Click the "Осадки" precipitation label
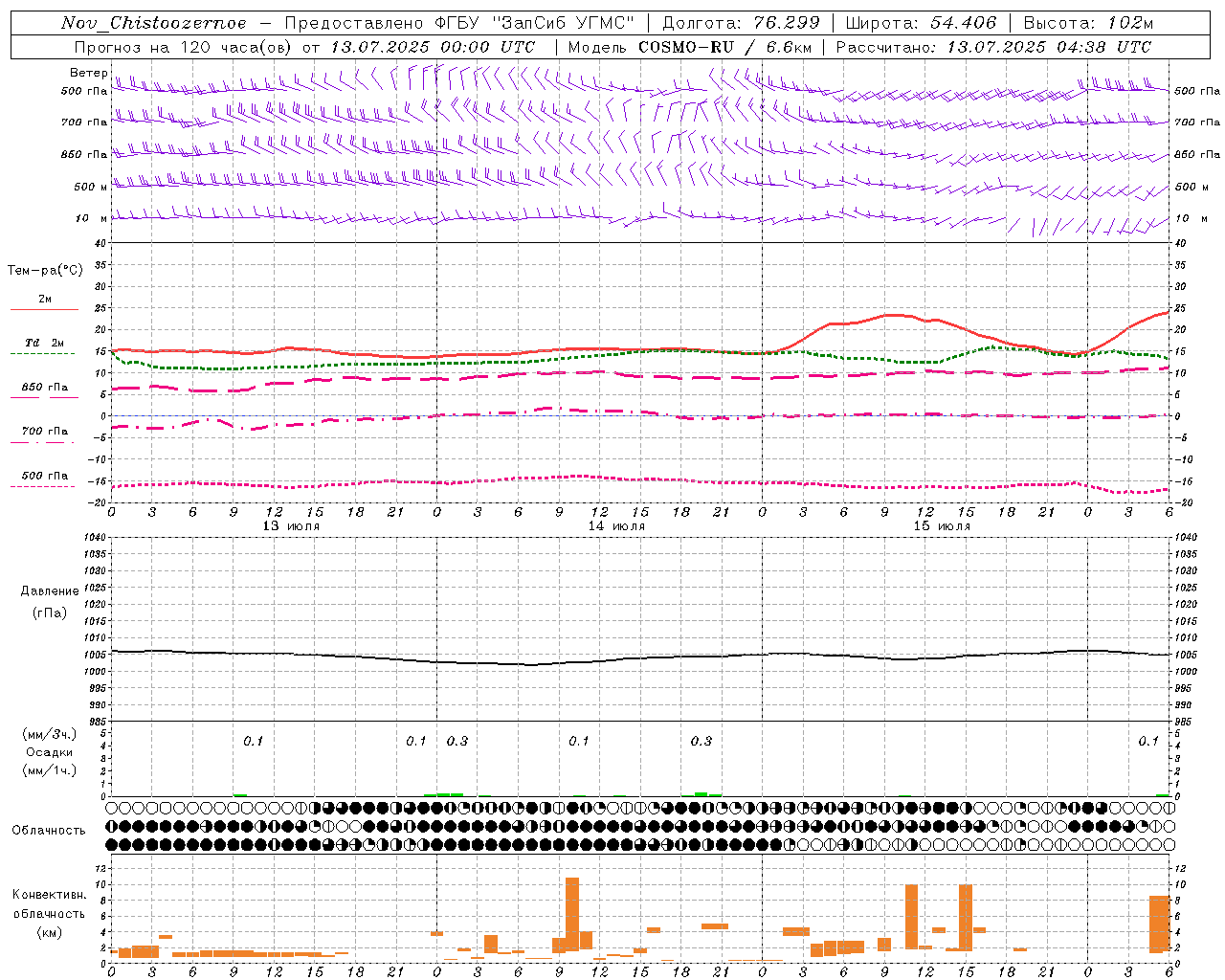 (x=50, y=752)
